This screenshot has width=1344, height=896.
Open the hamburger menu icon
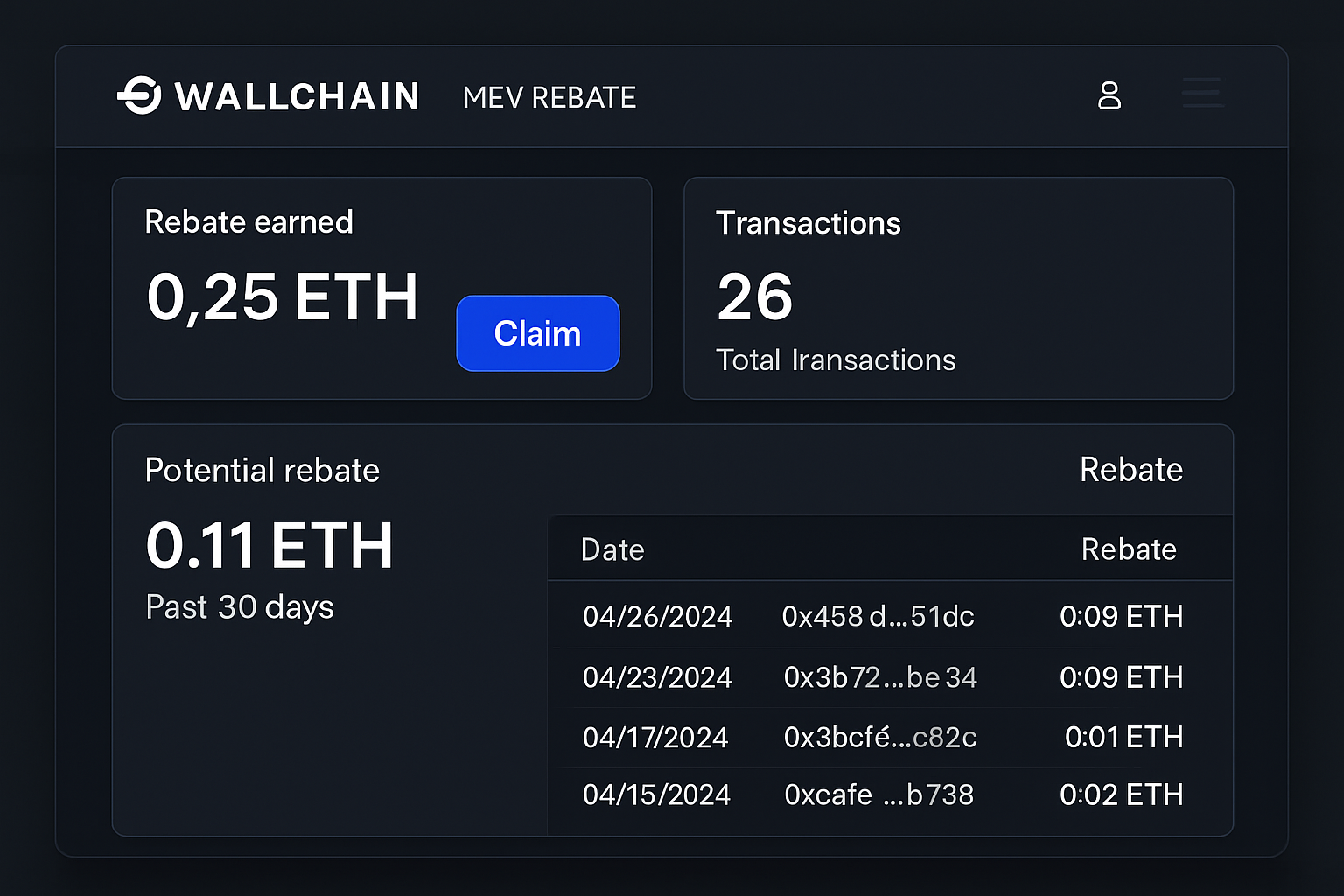[1201, 94]
